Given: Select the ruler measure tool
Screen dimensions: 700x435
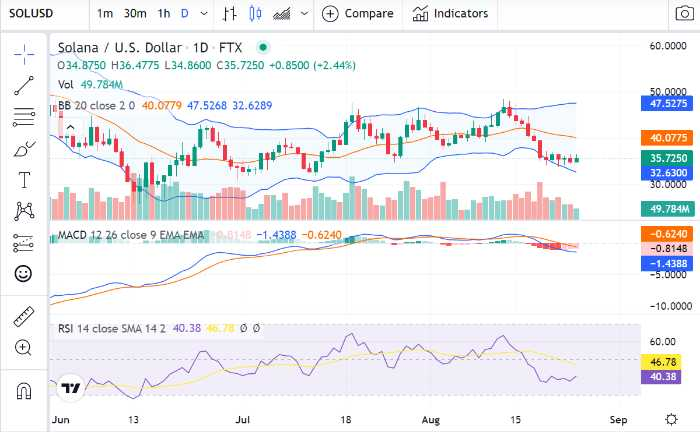Looking at the screenshot, I should click(x=24, y=316).
